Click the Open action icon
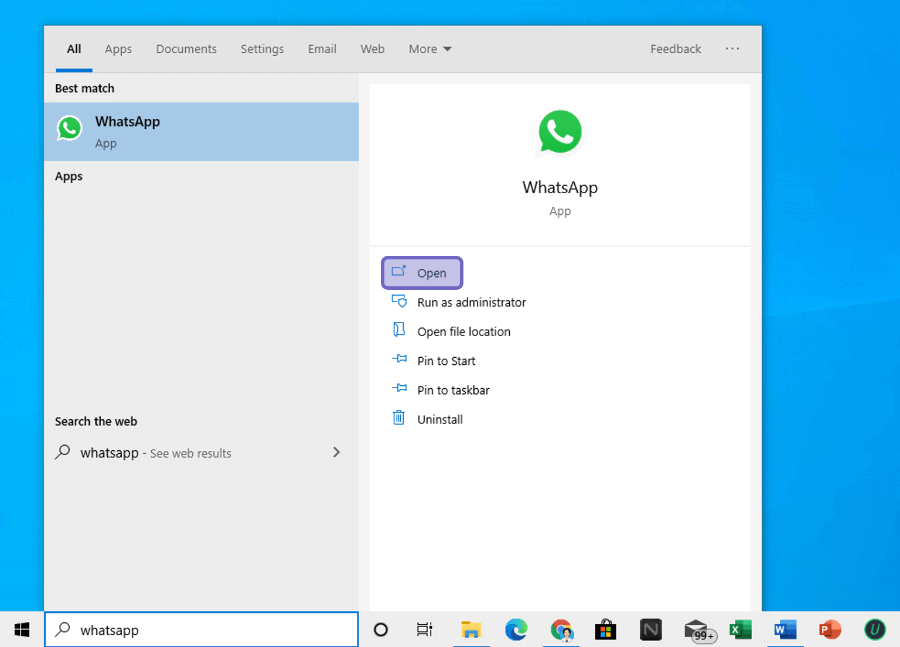Image resolution: width=900 pixels, height=647 pixels. (399, 271)
